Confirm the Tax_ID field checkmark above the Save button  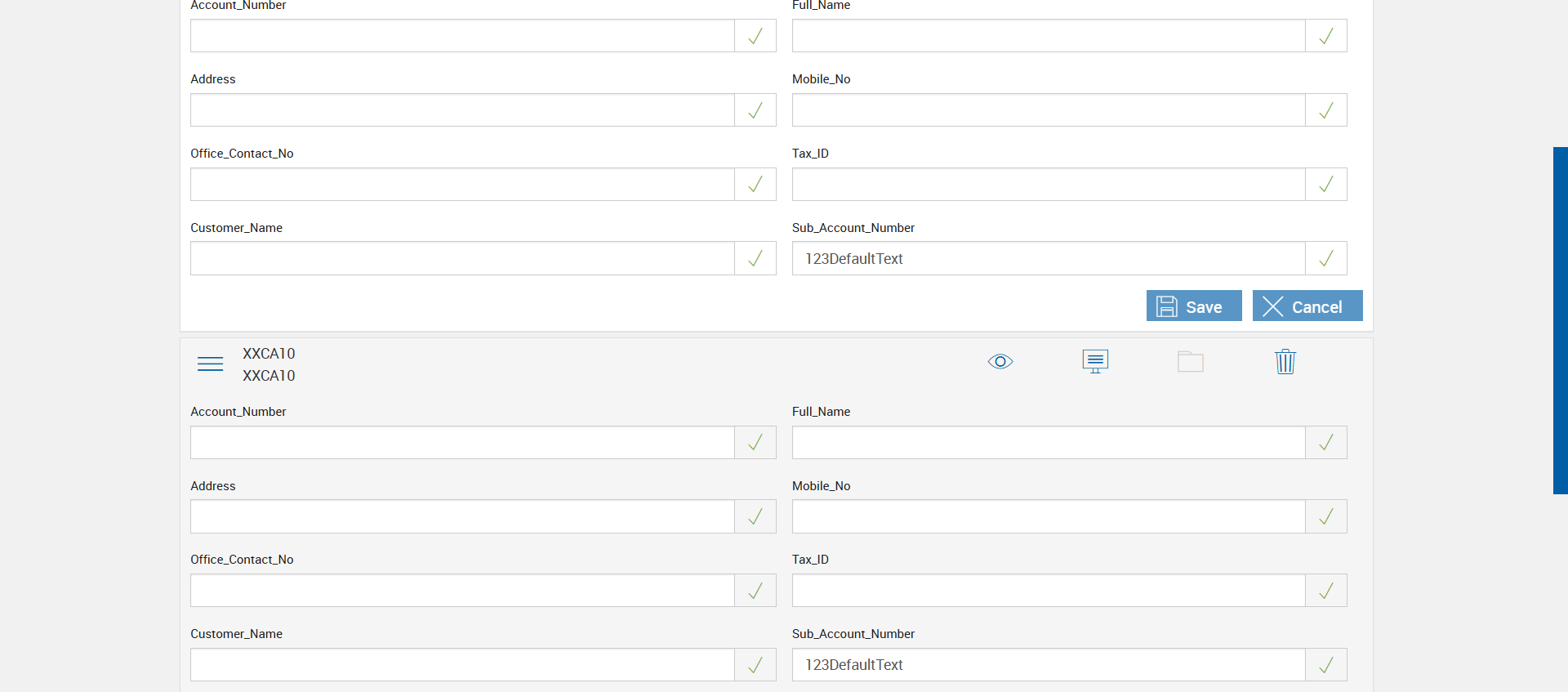tap(1325, 185)
